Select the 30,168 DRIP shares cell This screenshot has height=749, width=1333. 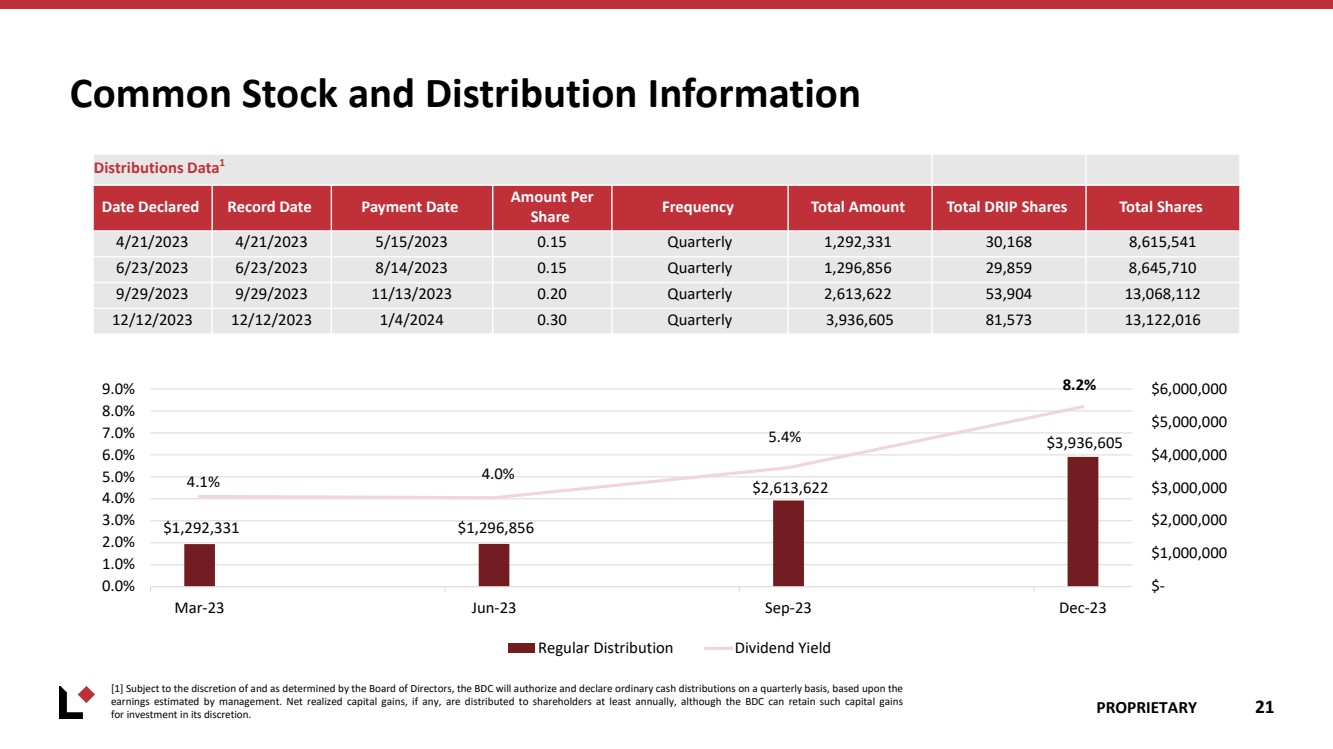click(1007, 243)
